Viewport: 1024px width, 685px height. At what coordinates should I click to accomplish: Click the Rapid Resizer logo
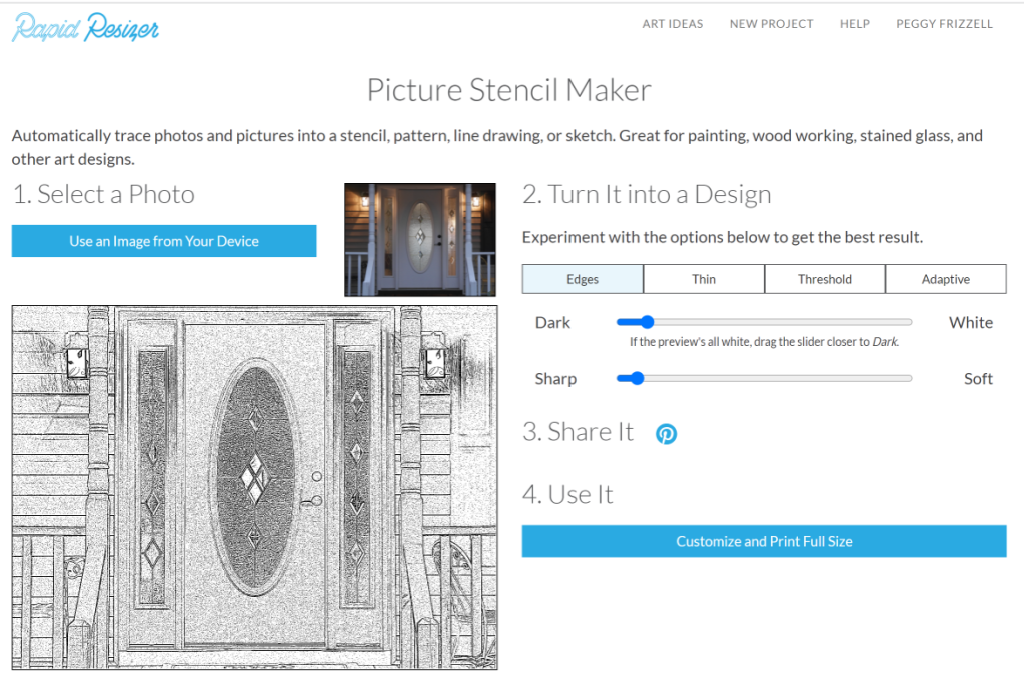pos(86,27)
